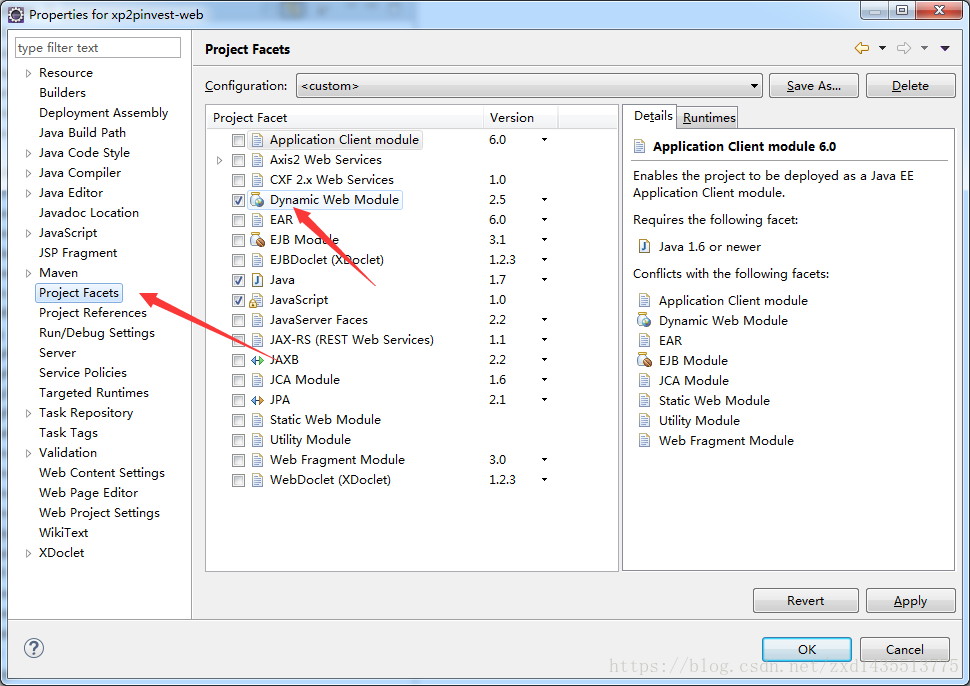Expand the Maven tree node
Screen dimensions: 970x686
click(28, 273)
